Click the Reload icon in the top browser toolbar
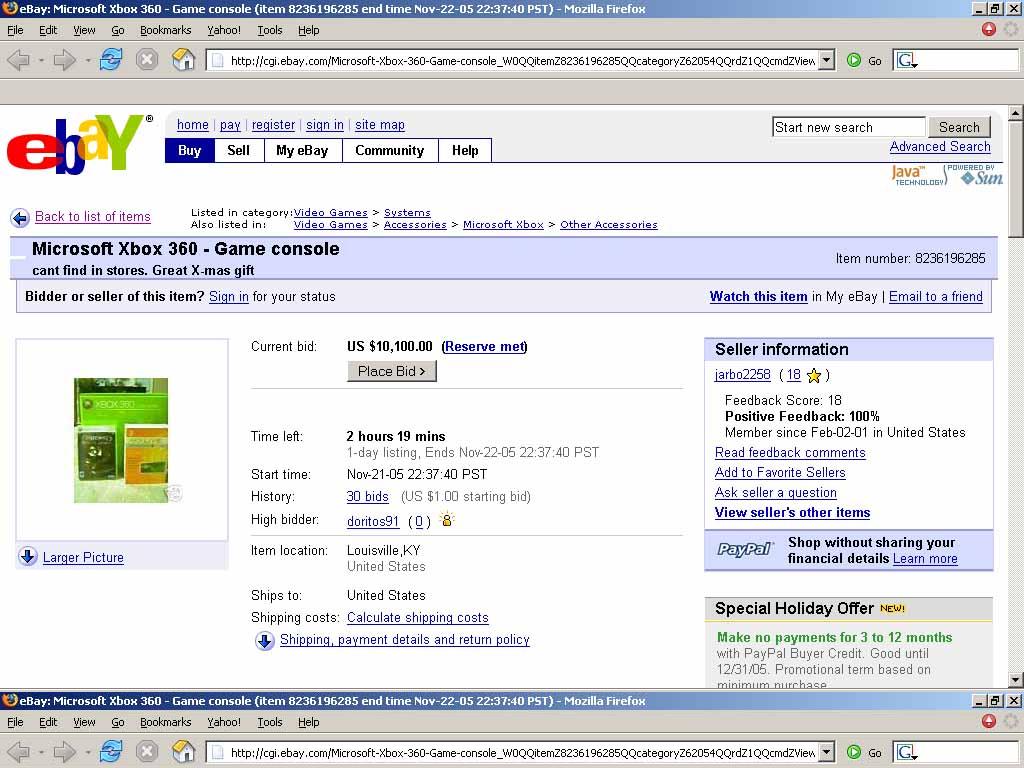 click(110, 60)
